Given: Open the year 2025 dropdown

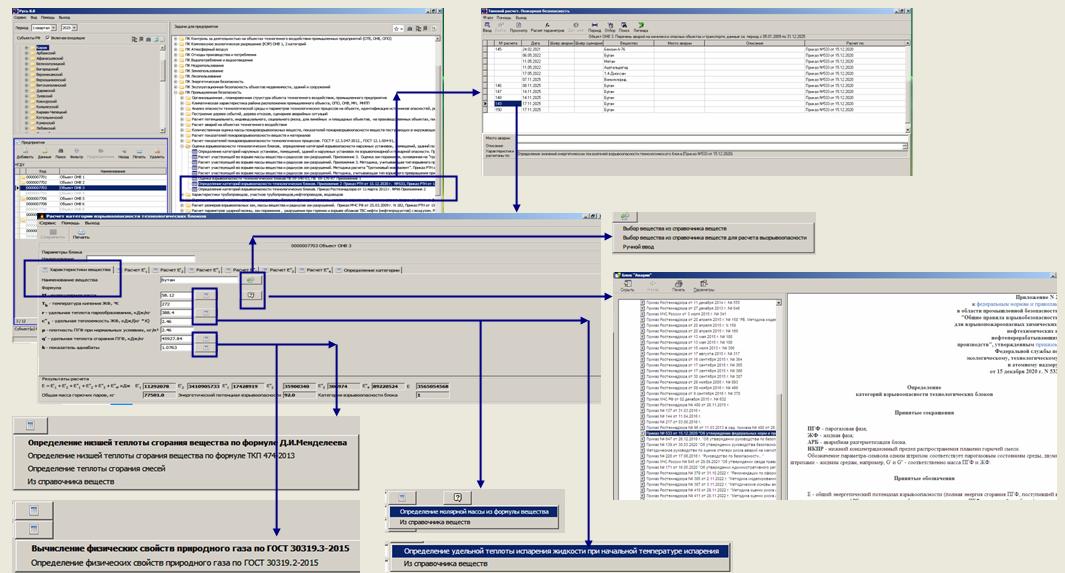Looking at the screenshot, I should click(x=74, y=28).
